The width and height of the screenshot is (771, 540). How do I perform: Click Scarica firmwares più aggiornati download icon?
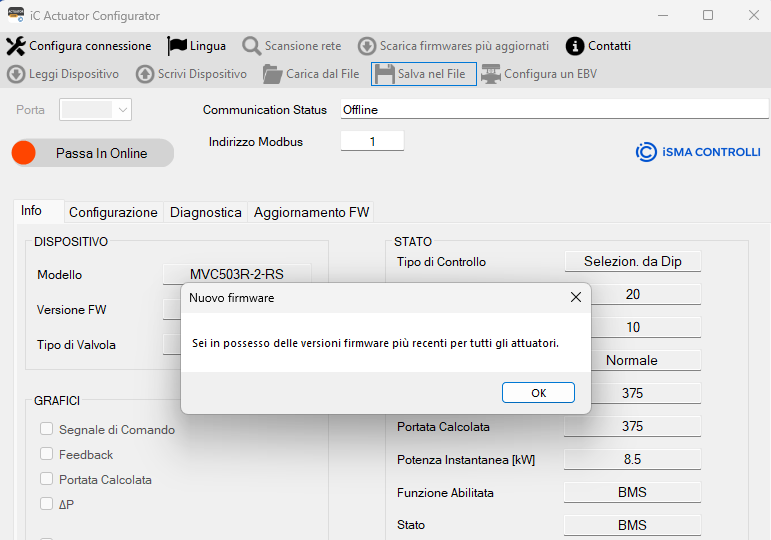367,46
